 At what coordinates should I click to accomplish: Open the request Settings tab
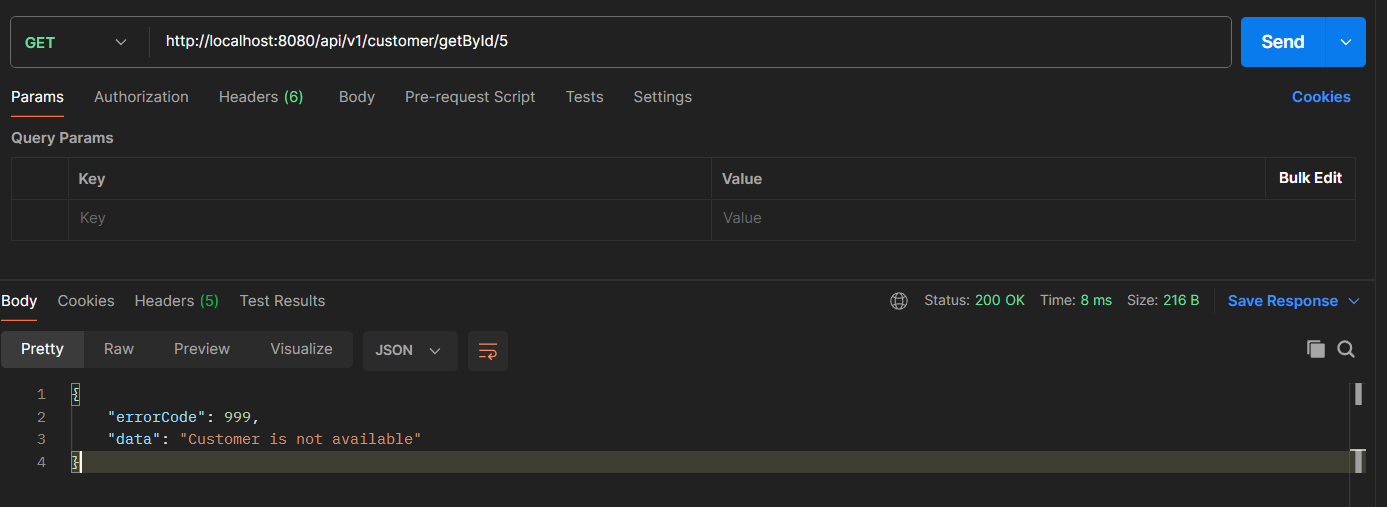[x=662, y=97]
